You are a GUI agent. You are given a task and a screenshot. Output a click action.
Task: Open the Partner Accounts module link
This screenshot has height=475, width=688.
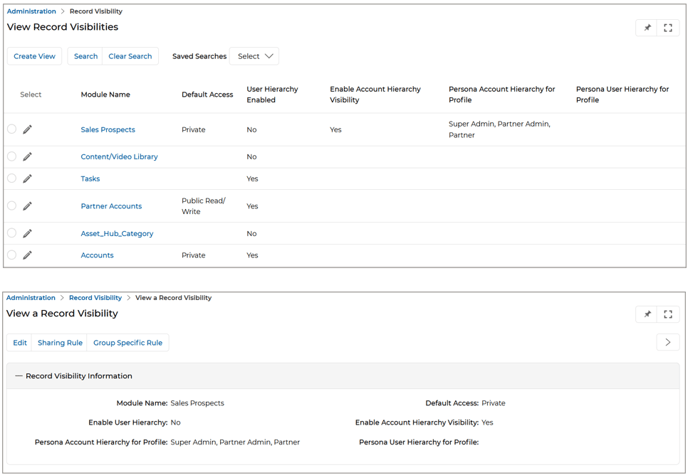point(111,206)
